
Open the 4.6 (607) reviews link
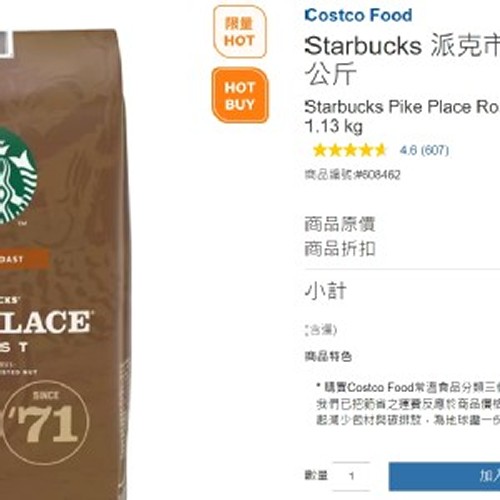pyautogui.click(x=424, y=150)
